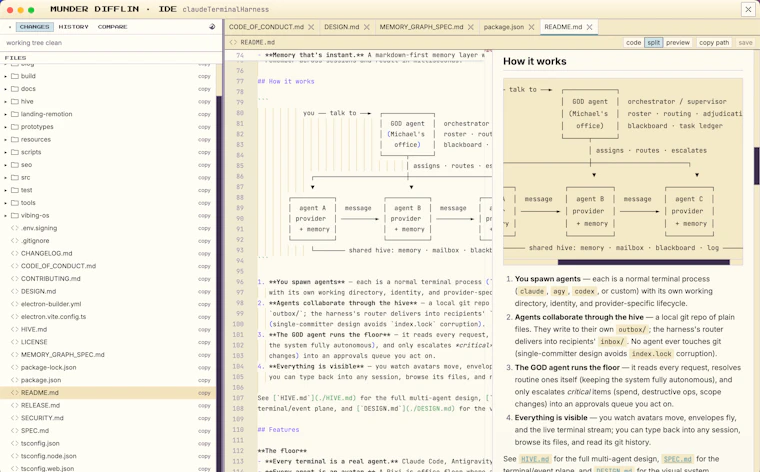Viewport: 760px width, 472px height.
Task: Click the scripts folder icon
Action: 15,152
